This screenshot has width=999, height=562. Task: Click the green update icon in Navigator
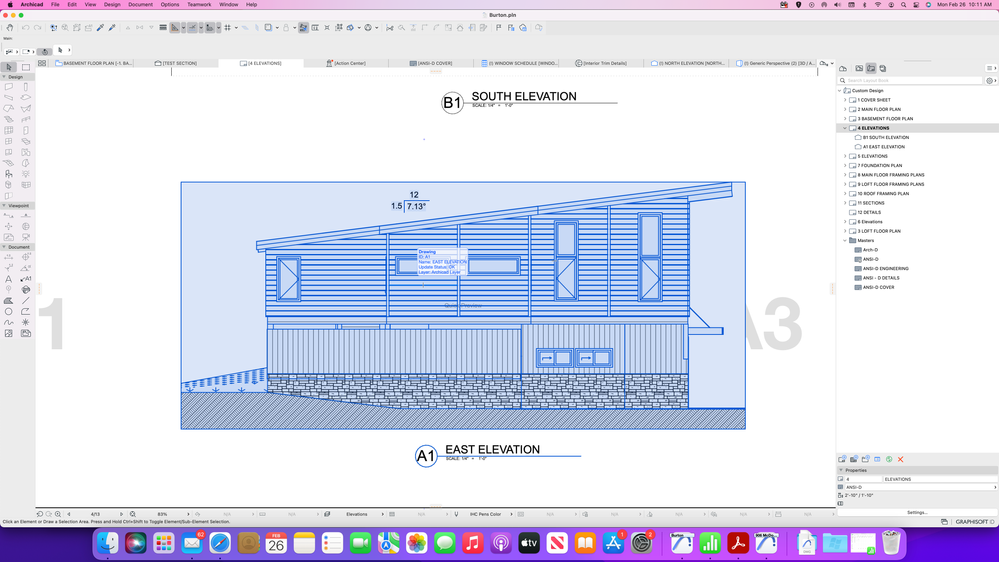pos(889,459)
